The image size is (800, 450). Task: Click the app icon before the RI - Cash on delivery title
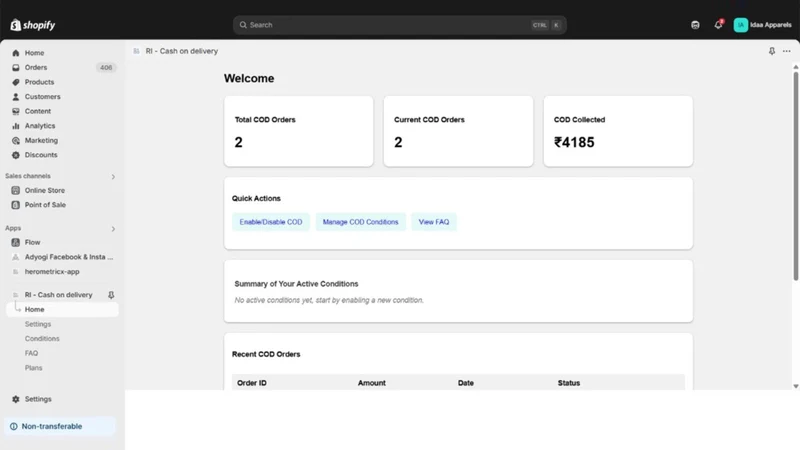136,51
